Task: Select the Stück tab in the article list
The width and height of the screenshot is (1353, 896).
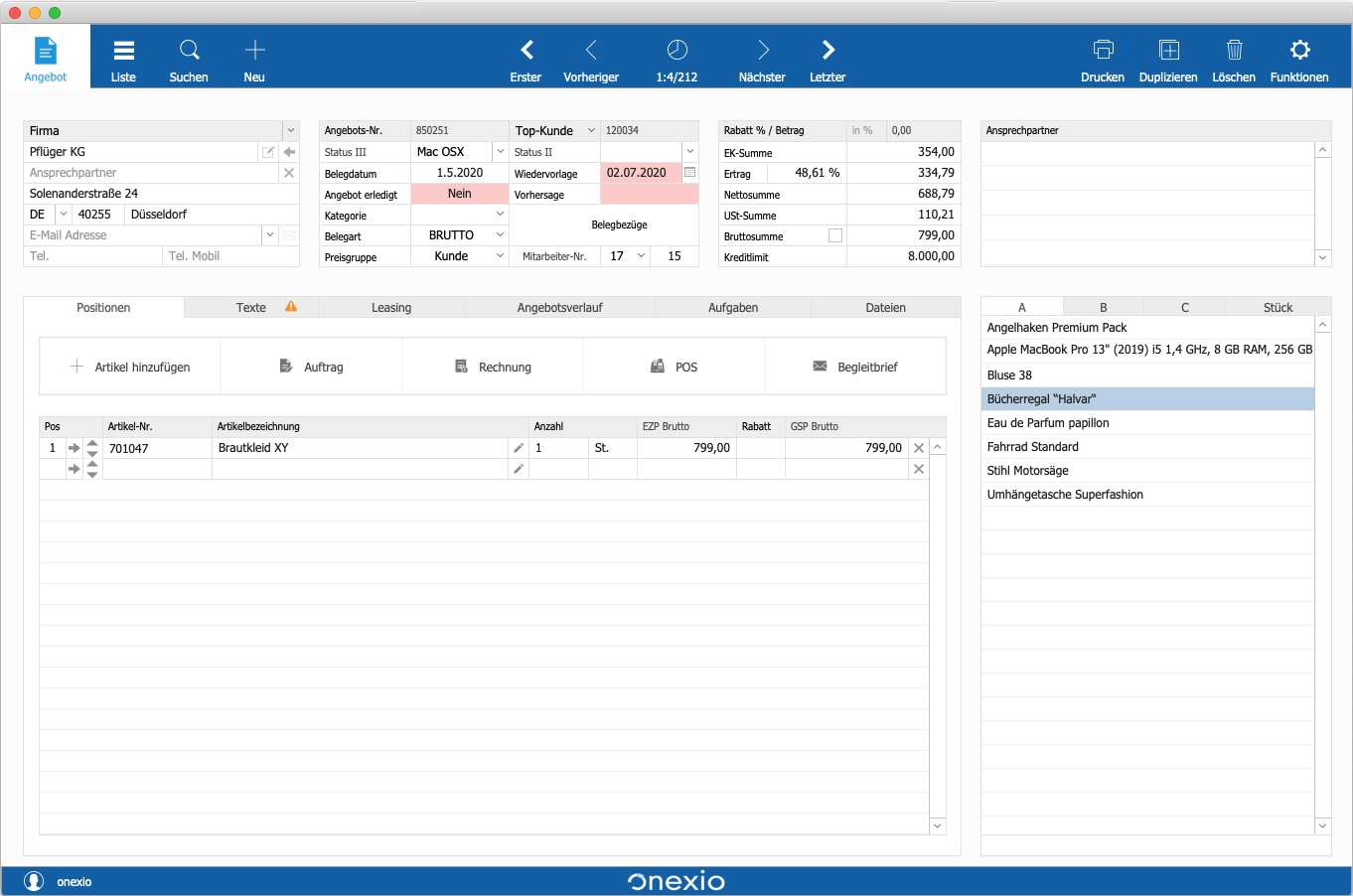Action: click(1278, 308)
